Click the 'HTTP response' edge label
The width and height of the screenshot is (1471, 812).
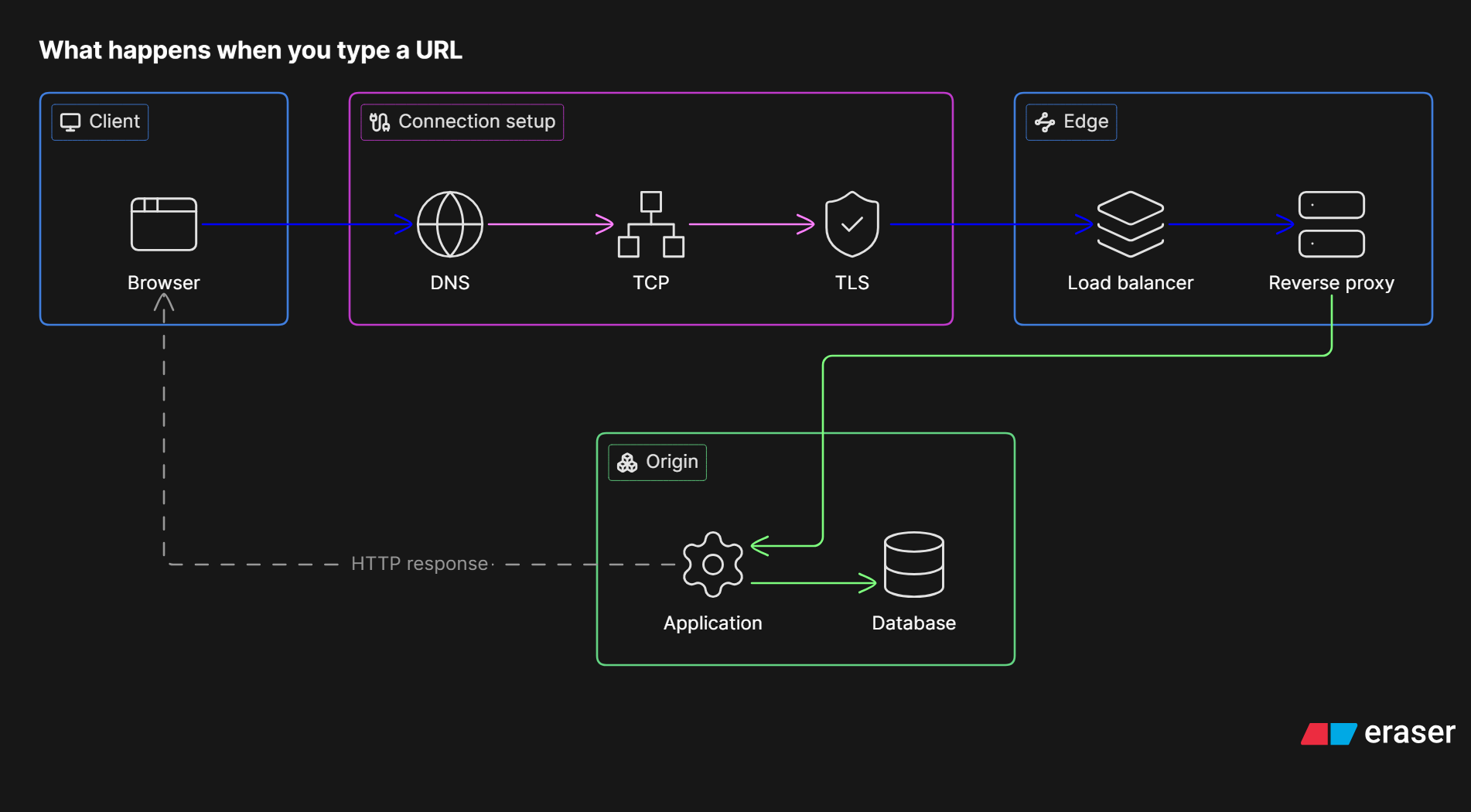point(420,564)
